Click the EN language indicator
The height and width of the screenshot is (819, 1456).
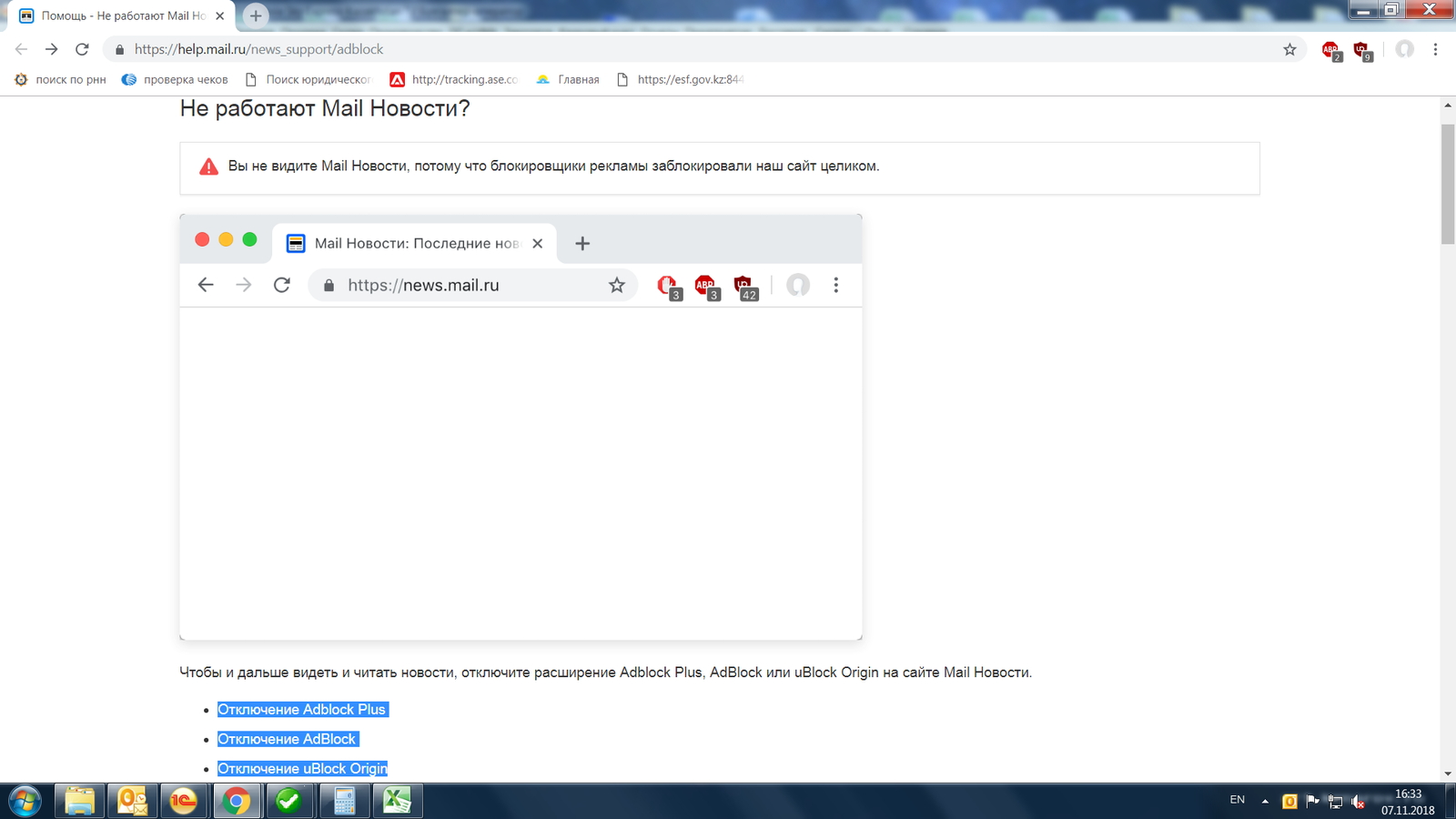1238,800
